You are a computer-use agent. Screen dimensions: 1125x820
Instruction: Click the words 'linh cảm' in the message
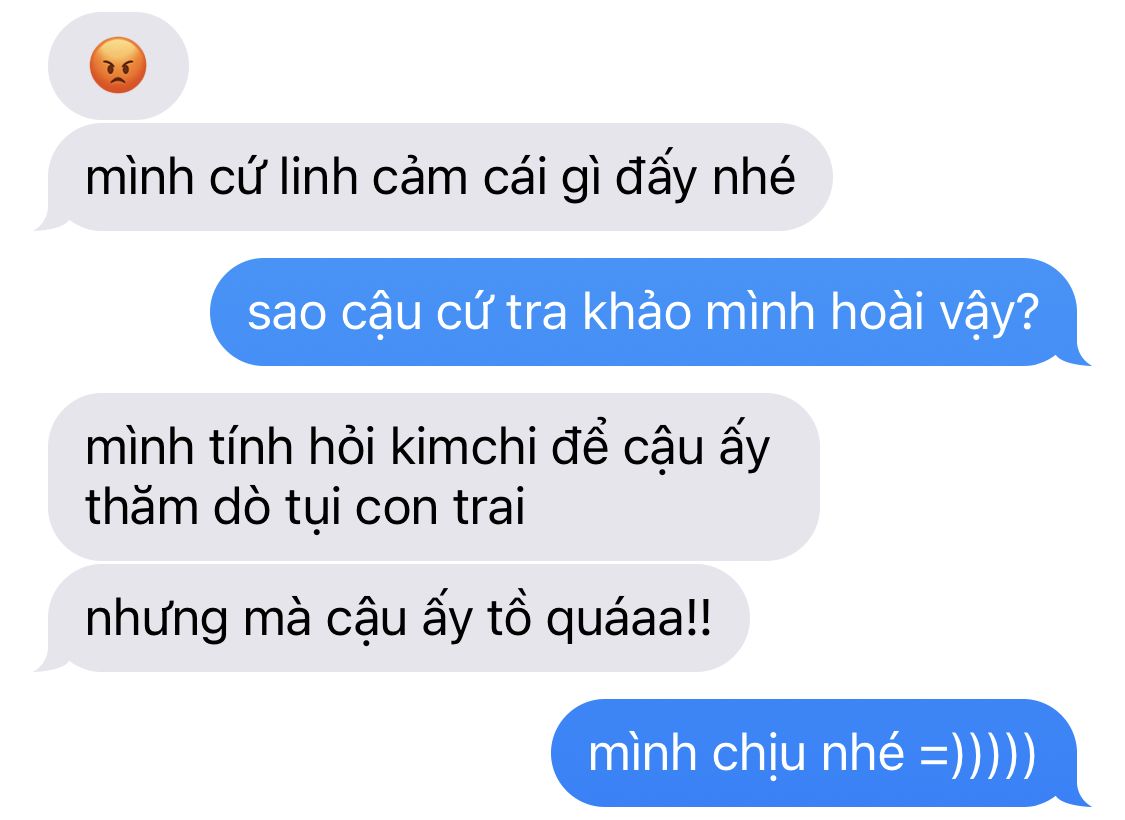pyautogui.click(x=373, y=177)
